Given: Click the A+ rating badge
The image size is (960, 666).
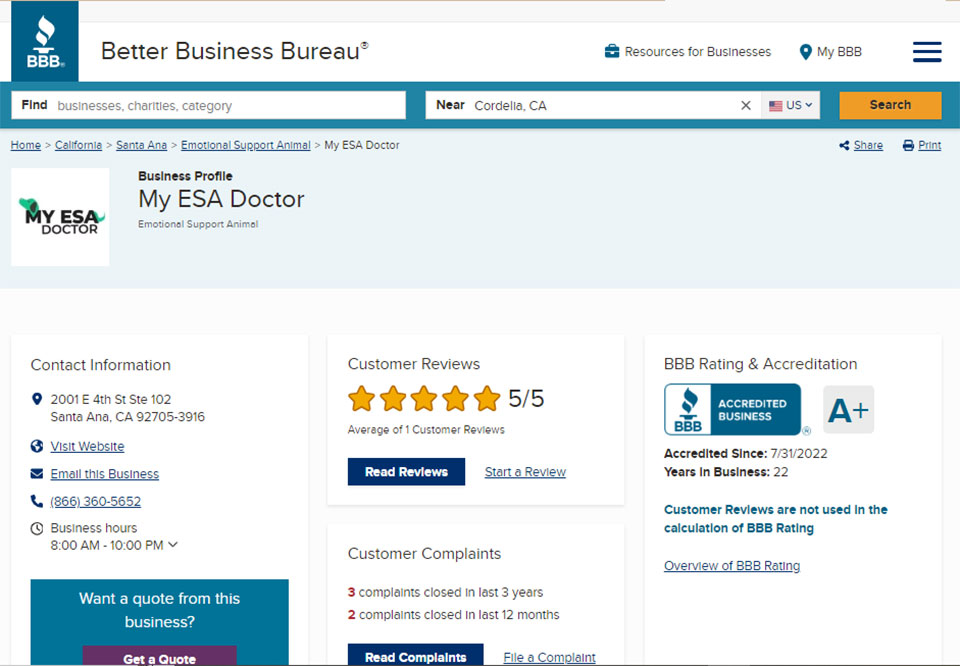Looking at the screenshot, I should (848, 410).
